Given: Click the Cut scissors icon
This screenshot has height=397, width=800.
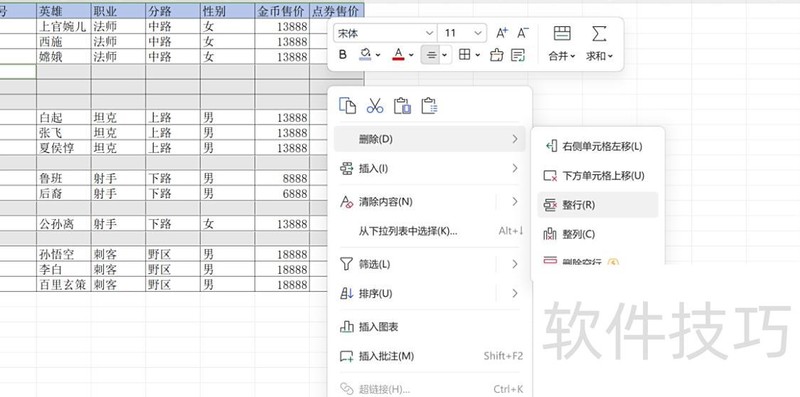Looking at the screenshot, I should coord(374,106).
